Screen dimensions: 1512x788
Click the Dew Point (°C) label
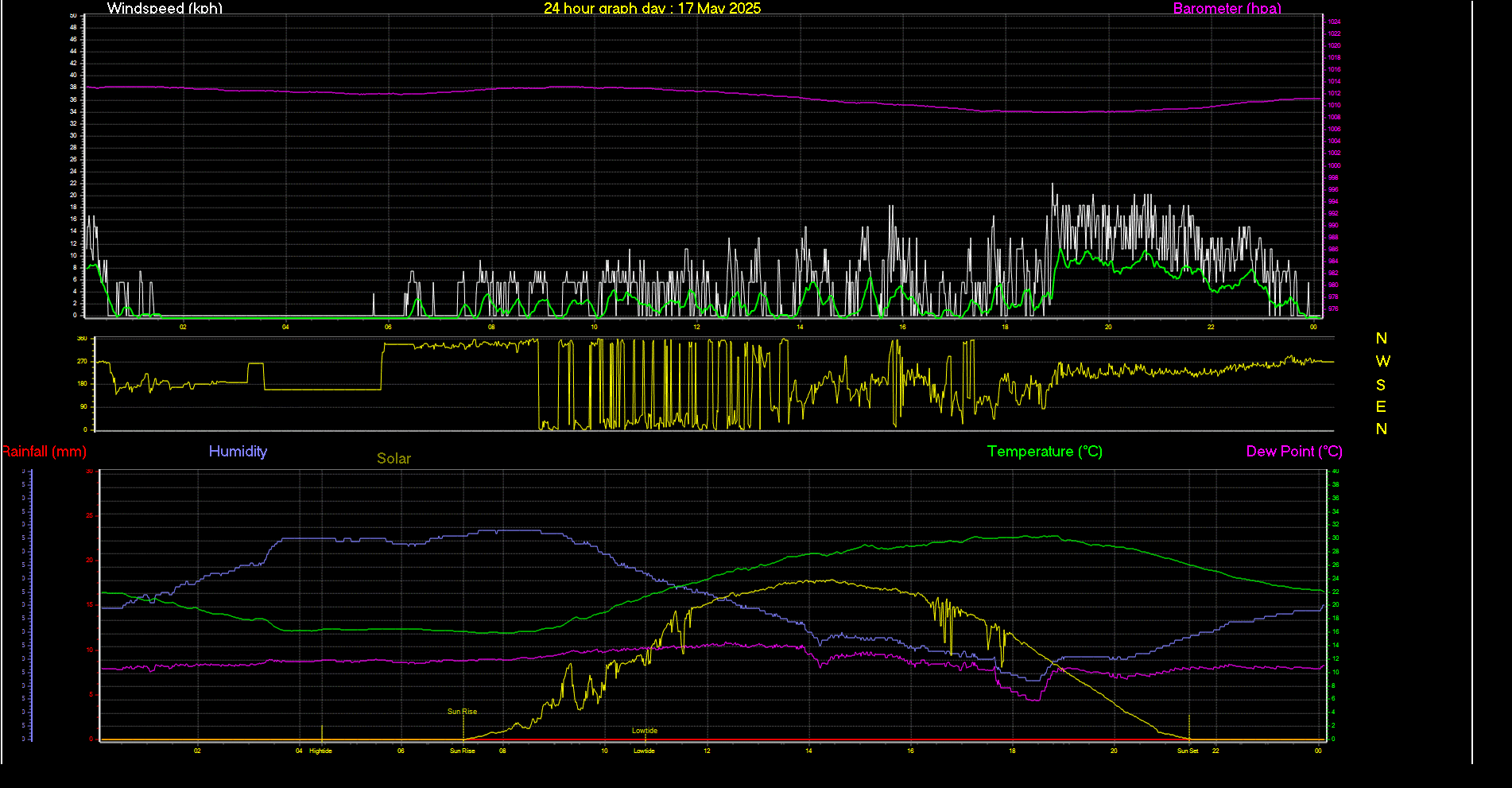[x=1293, y=452]
